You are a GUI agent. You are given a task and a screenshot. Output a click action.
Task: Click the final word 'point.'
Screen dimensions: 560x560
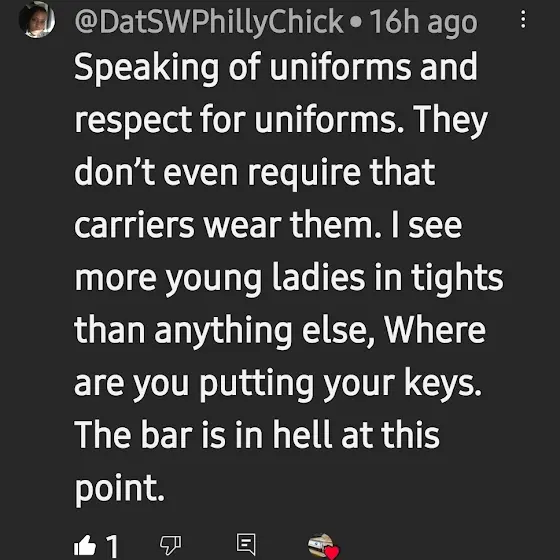click(x=120, y=489)
